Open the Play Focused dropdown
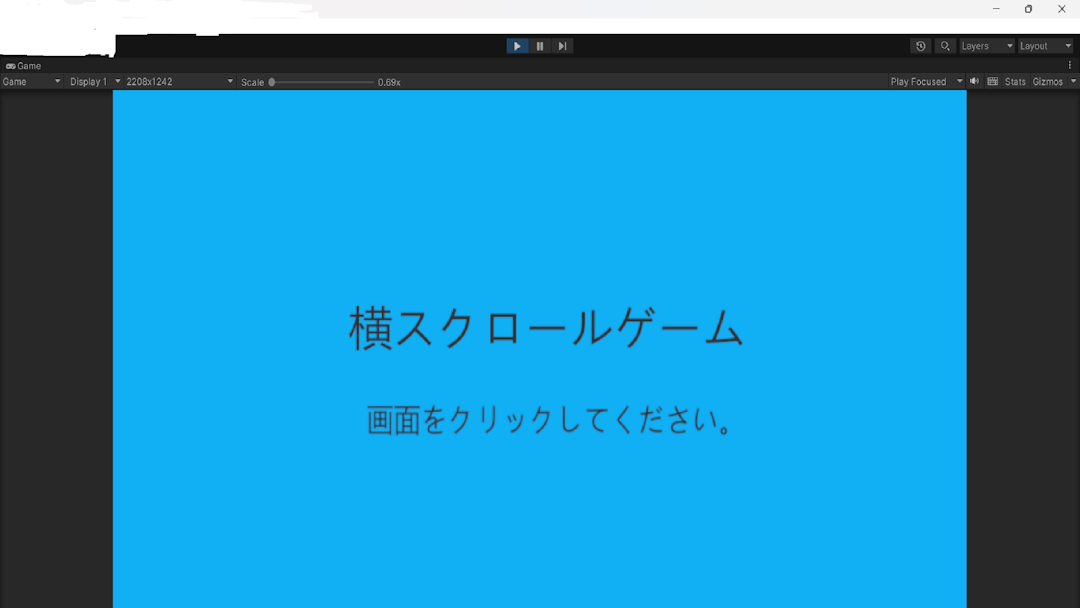 926,82
